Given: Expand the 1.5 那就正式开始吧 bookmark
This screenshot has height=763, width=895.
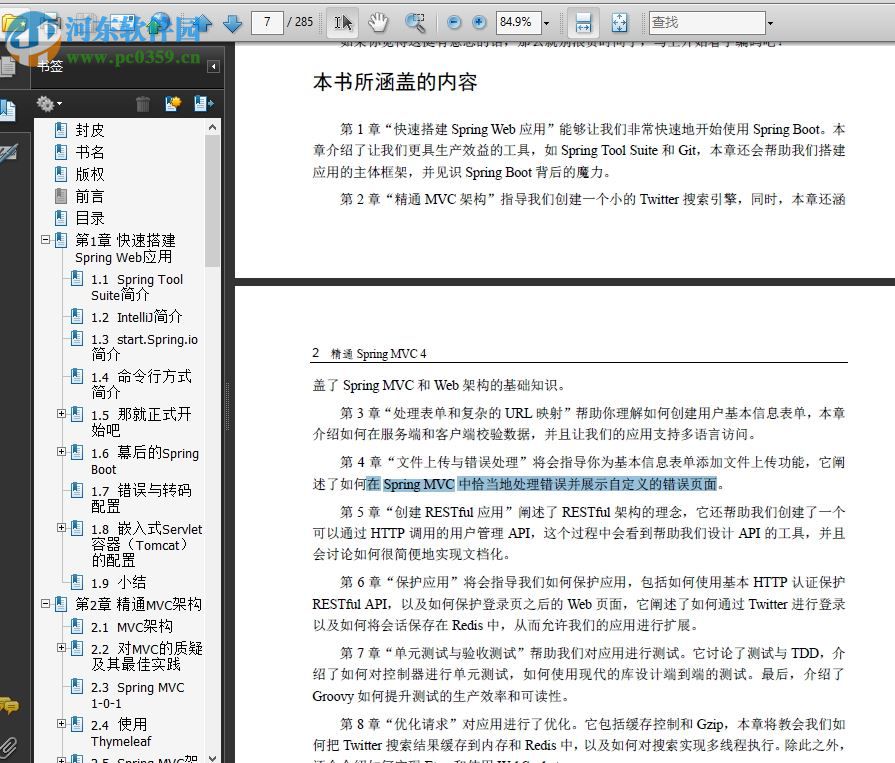Looking at the screenshot, I should (x=61, y=413).
